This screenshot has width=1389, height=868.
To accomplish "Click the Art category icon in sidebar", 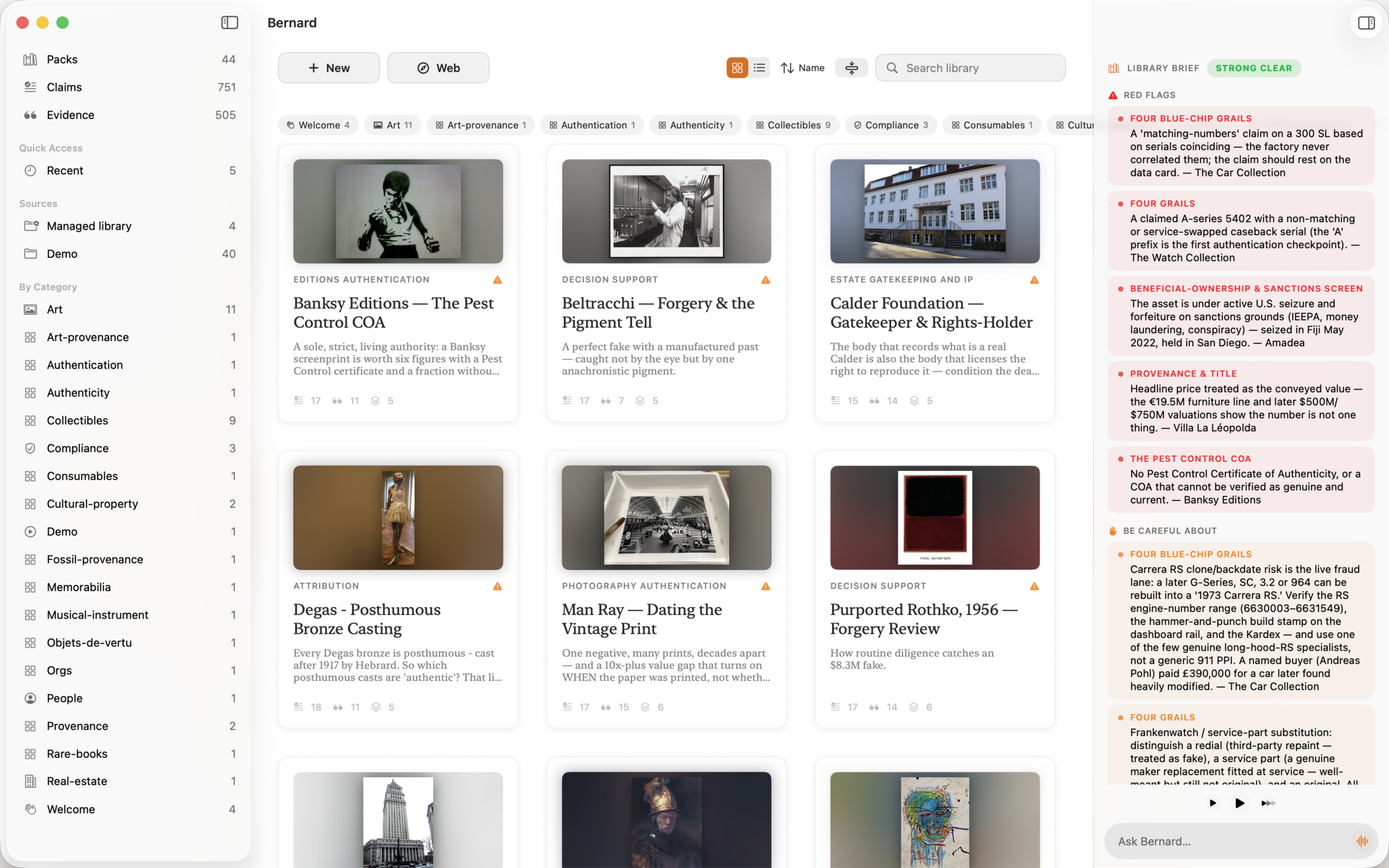I will tap(30, 309).
